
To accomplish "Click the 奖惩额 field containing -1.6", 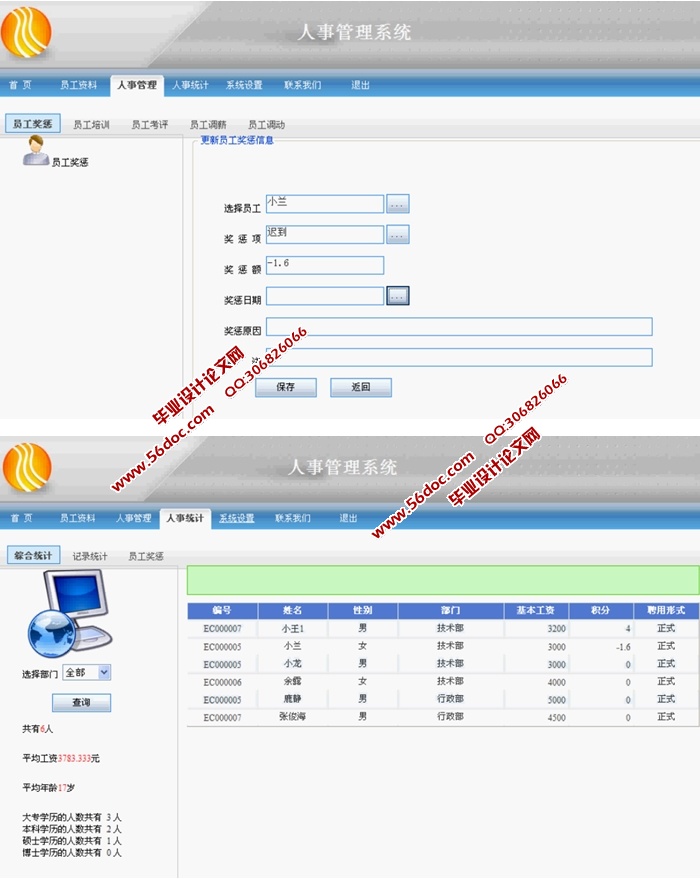I will click(324, 265).
